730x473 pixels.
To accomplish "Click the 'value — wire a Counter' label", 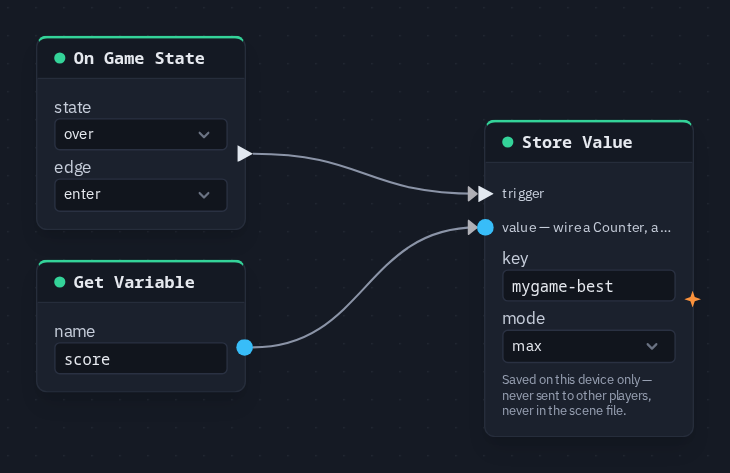I will tap(586, 228).
